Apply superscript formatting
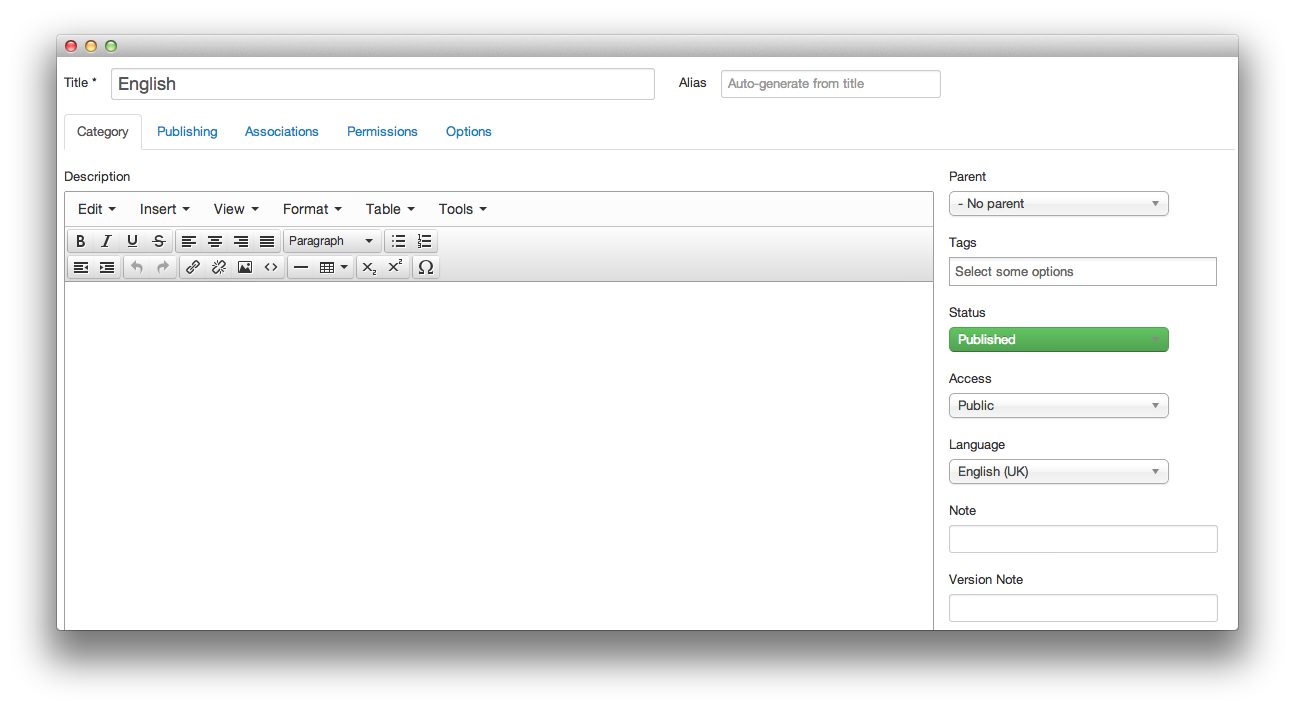Viewport: 1295px width, 709px height. pos(395,267)
